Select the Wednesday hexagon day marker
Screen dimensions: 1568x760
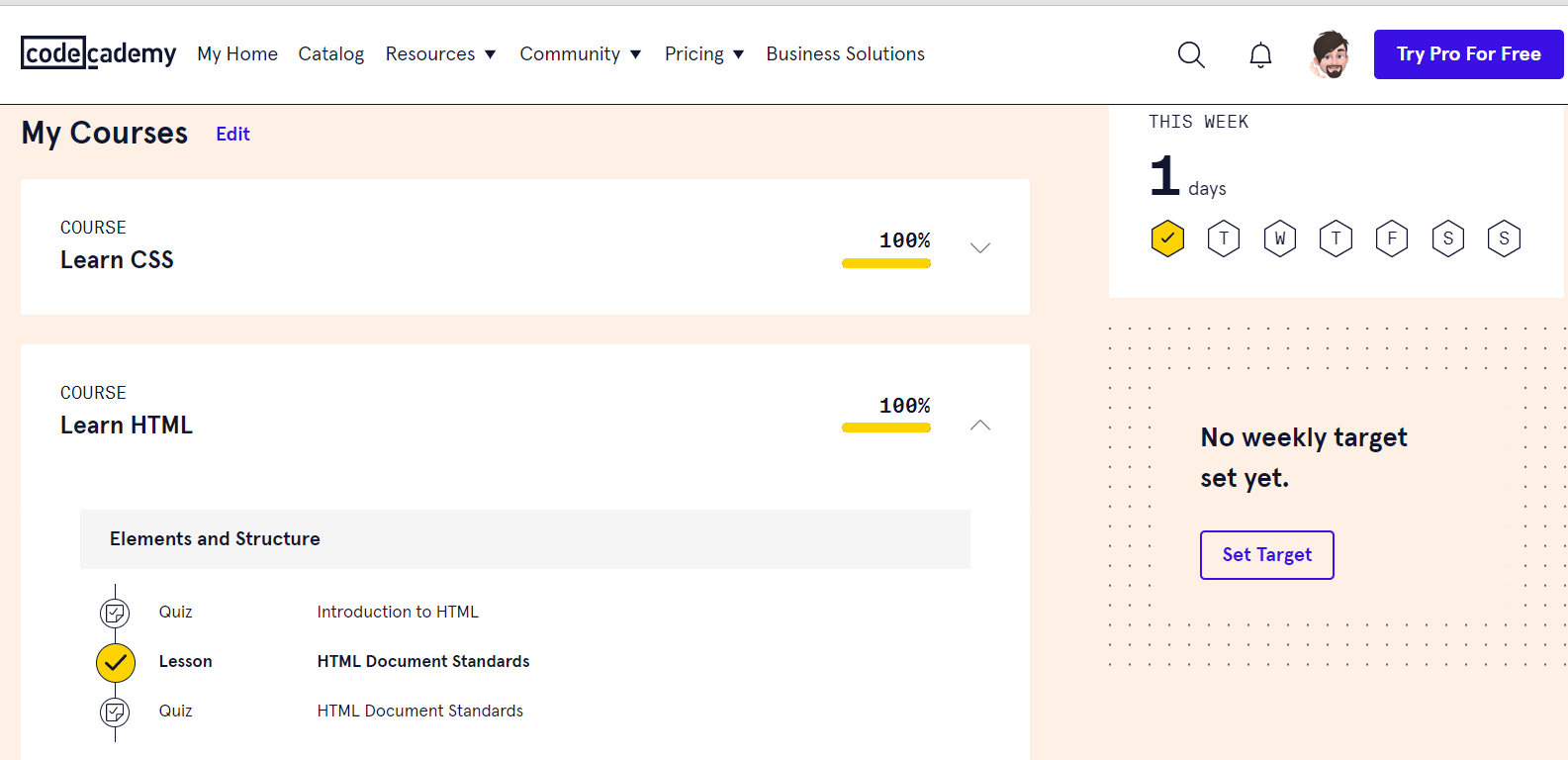[1280, 238]
